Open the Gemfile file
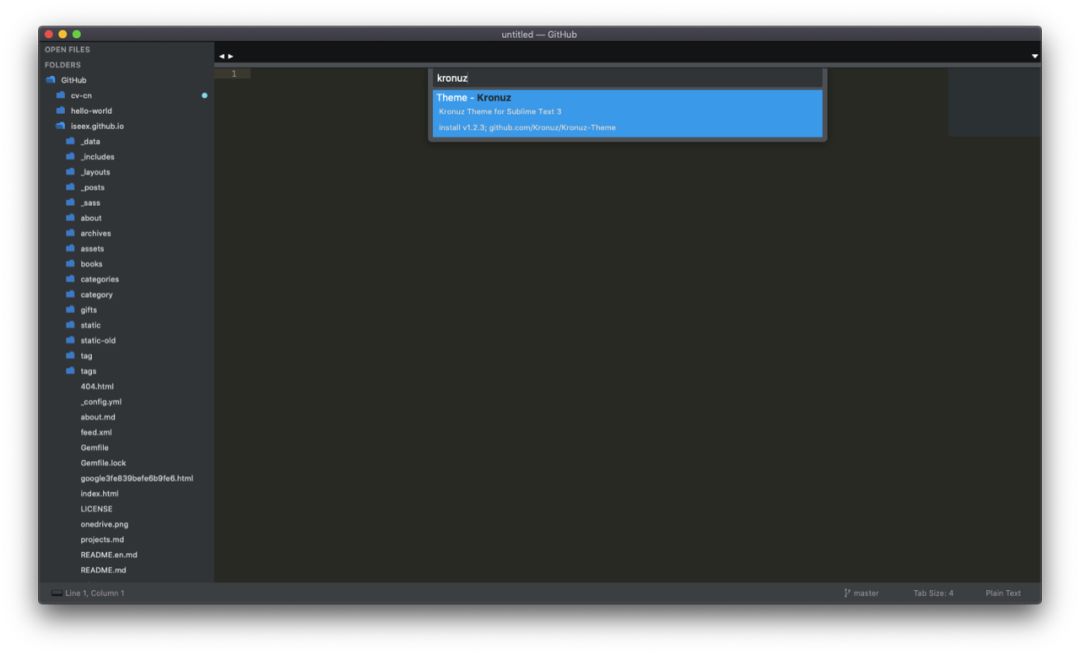 [94, 448]
